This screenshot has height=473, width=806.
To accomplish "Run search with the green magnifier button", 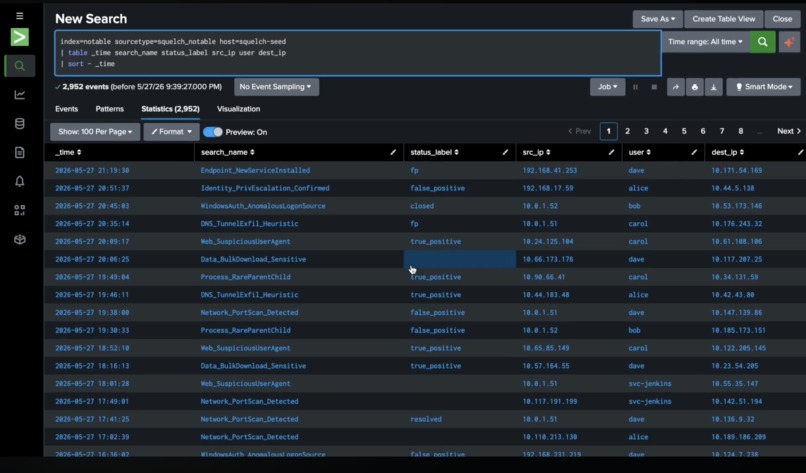I will pyautogui.click(x=762, y=42).
